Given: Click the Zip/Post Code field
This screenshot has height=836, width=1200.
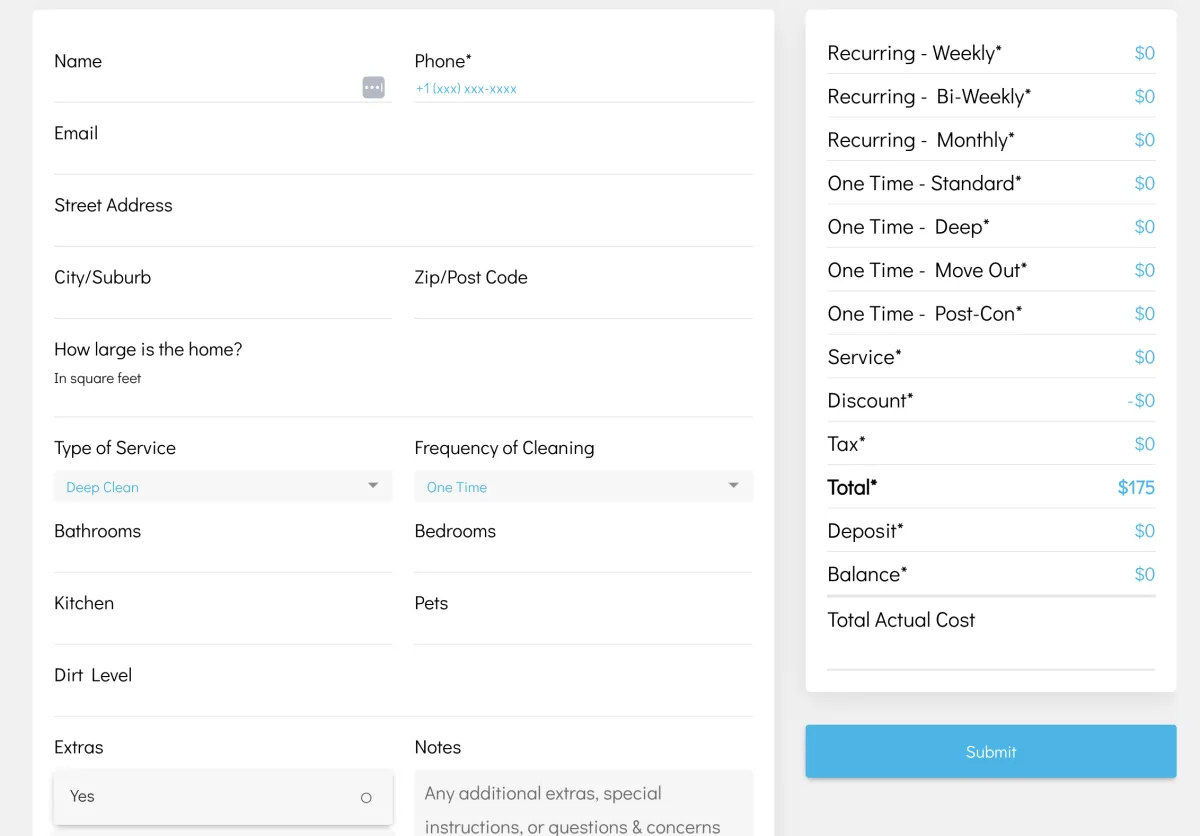Looking at the screenshot, I should 583,304.
